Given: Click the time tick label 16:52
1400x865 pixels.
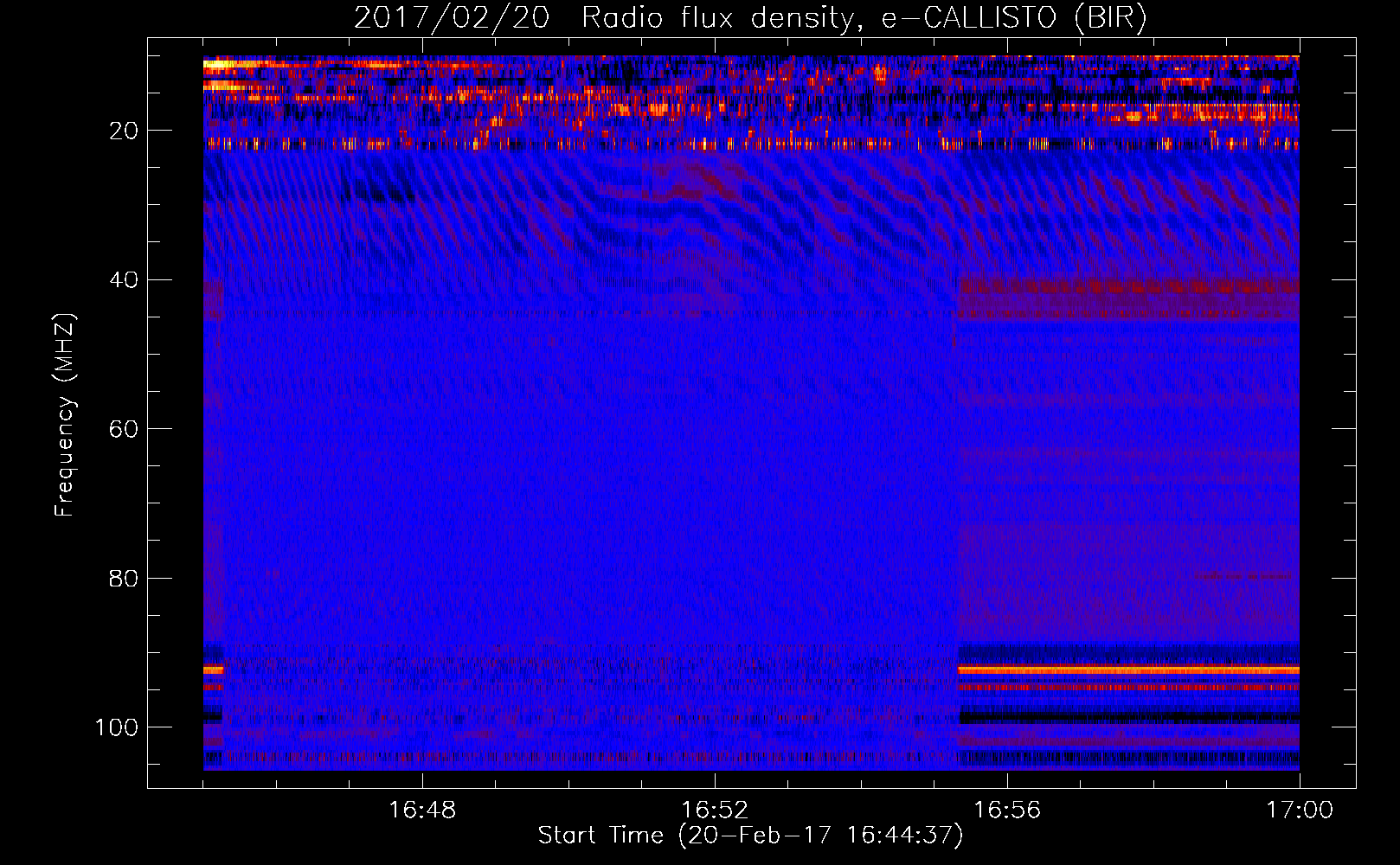Looking at the screenshot, I should tap(715, 810).
